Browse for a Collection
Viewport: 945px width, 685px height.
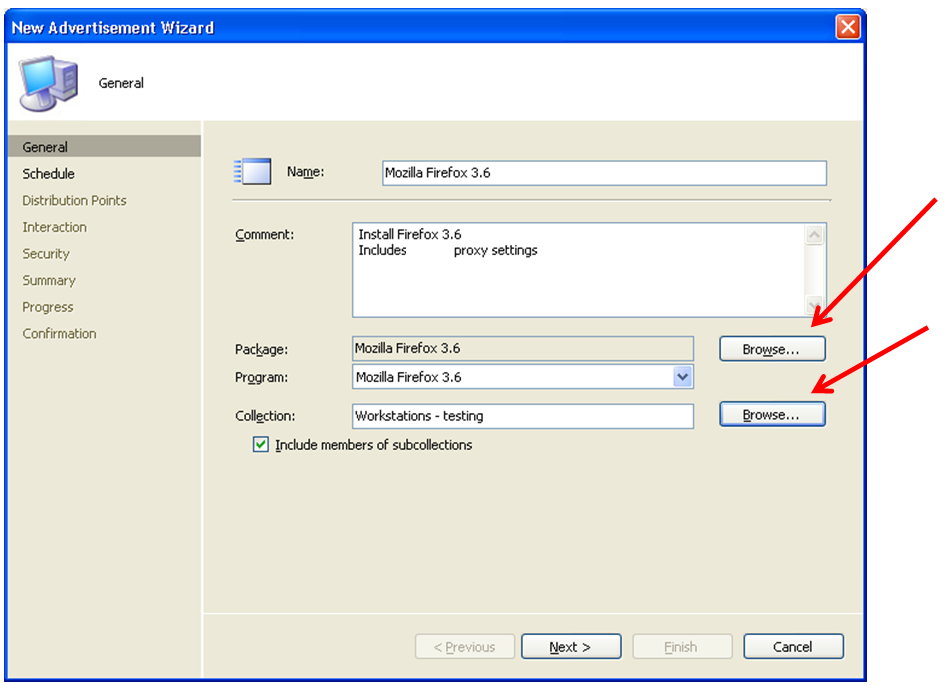772,414
